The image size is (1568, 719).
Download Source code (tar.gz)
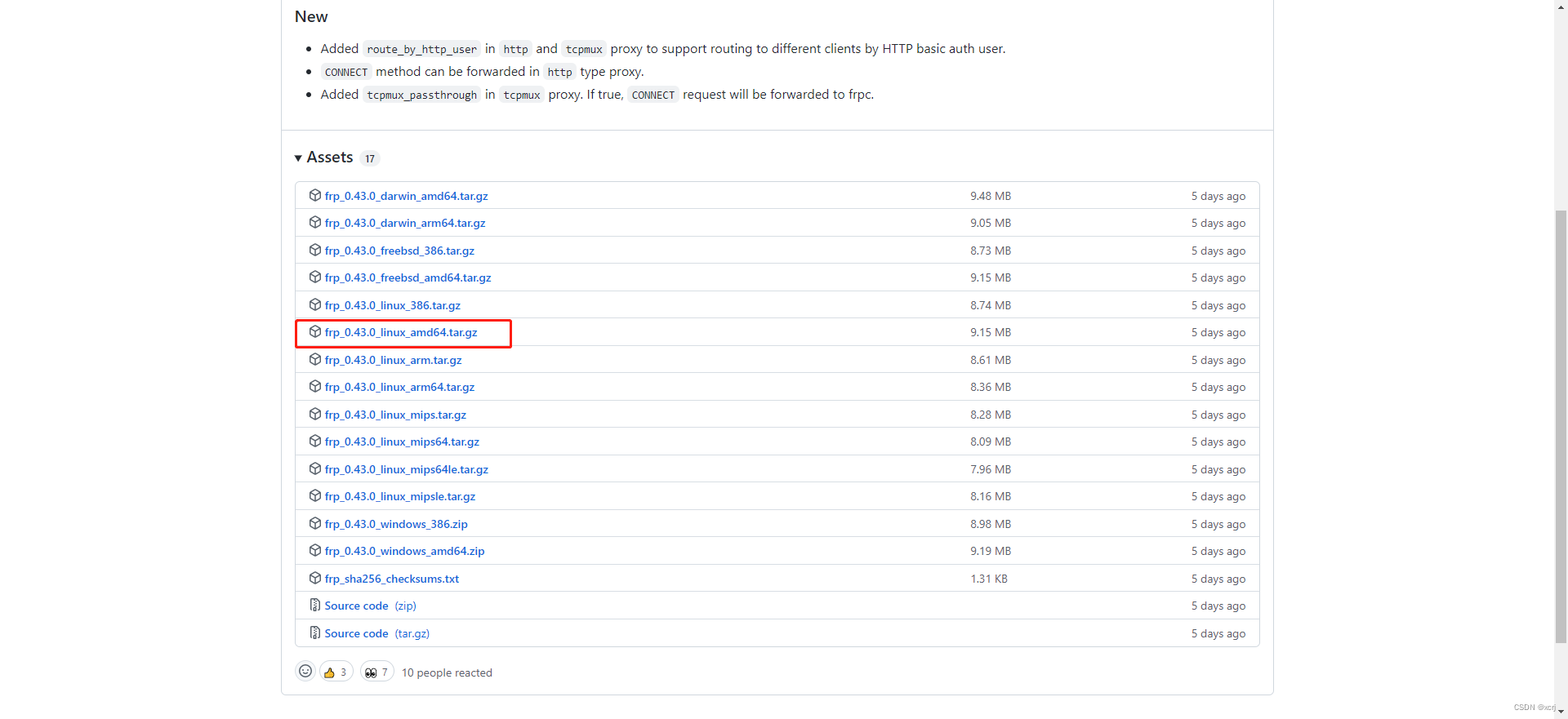376,633
